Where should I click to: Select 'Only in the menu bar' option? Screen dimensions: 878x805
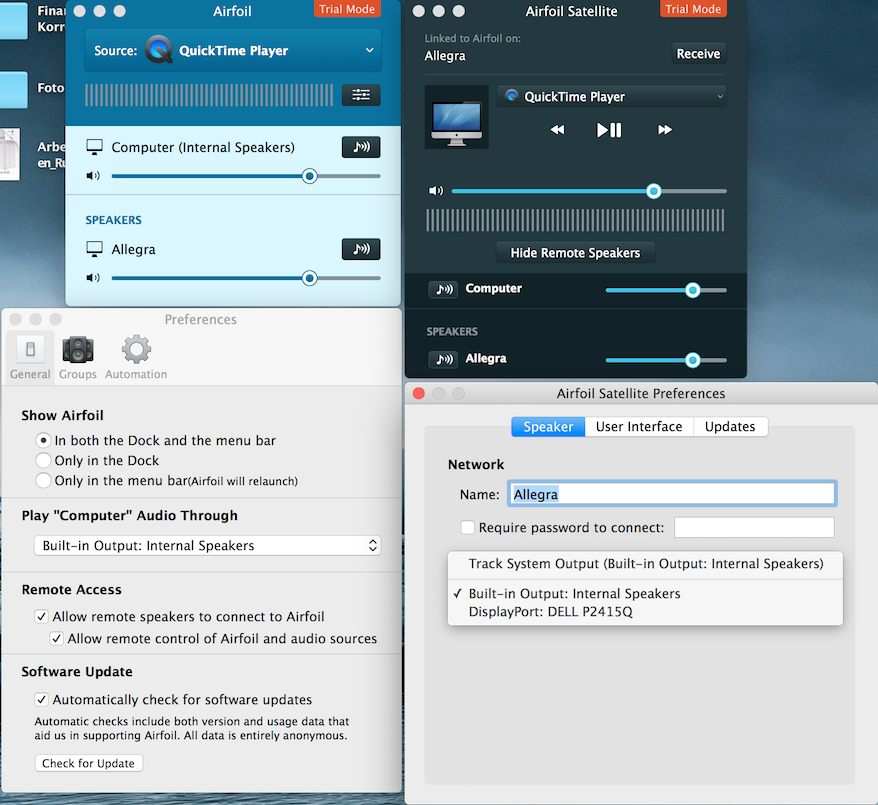tap(43, 480)
